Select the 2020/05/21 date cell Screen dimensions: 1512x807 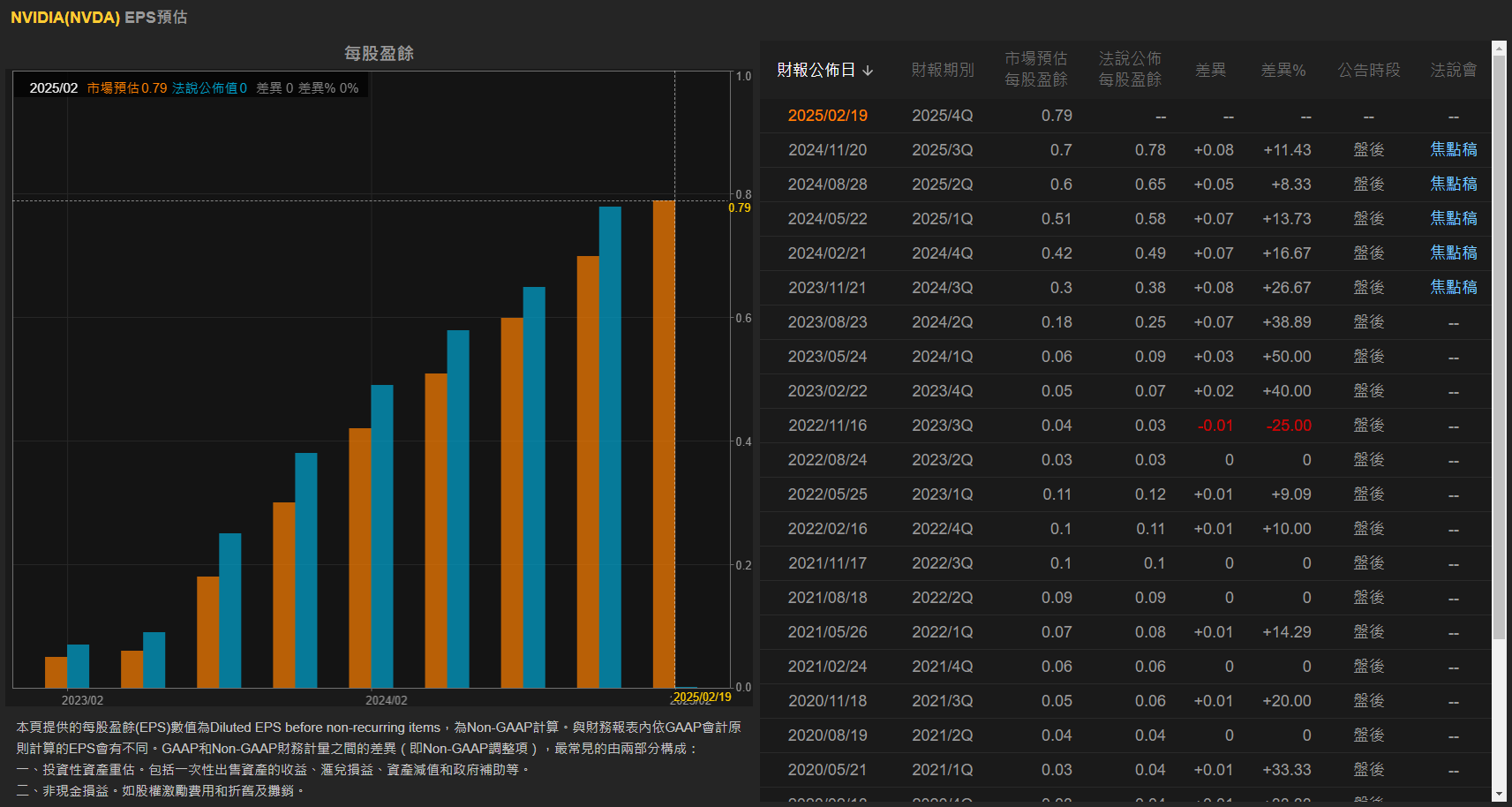827,770
